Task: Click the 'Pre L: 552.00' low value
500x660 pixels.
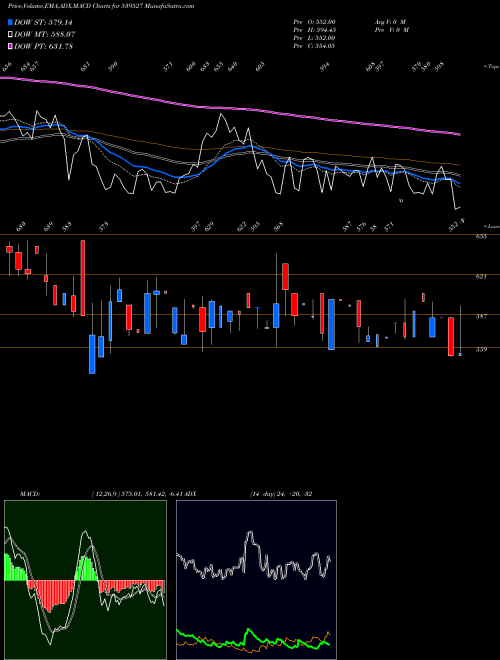Action: tap(314, 38)
